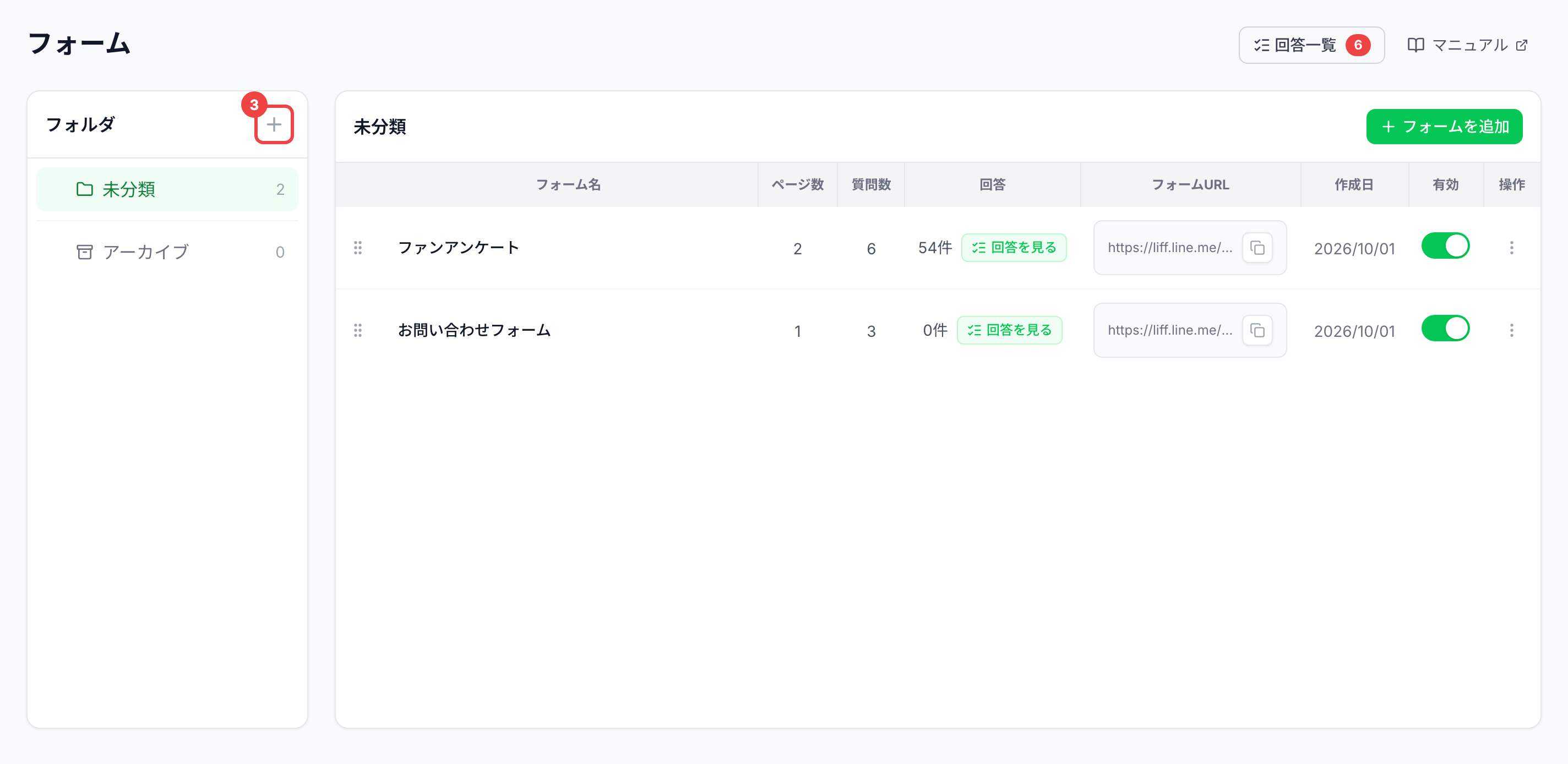Screen dimensions: 1568x764
Task: Click the ファンアンケート form name
Action: coord(459,248)
